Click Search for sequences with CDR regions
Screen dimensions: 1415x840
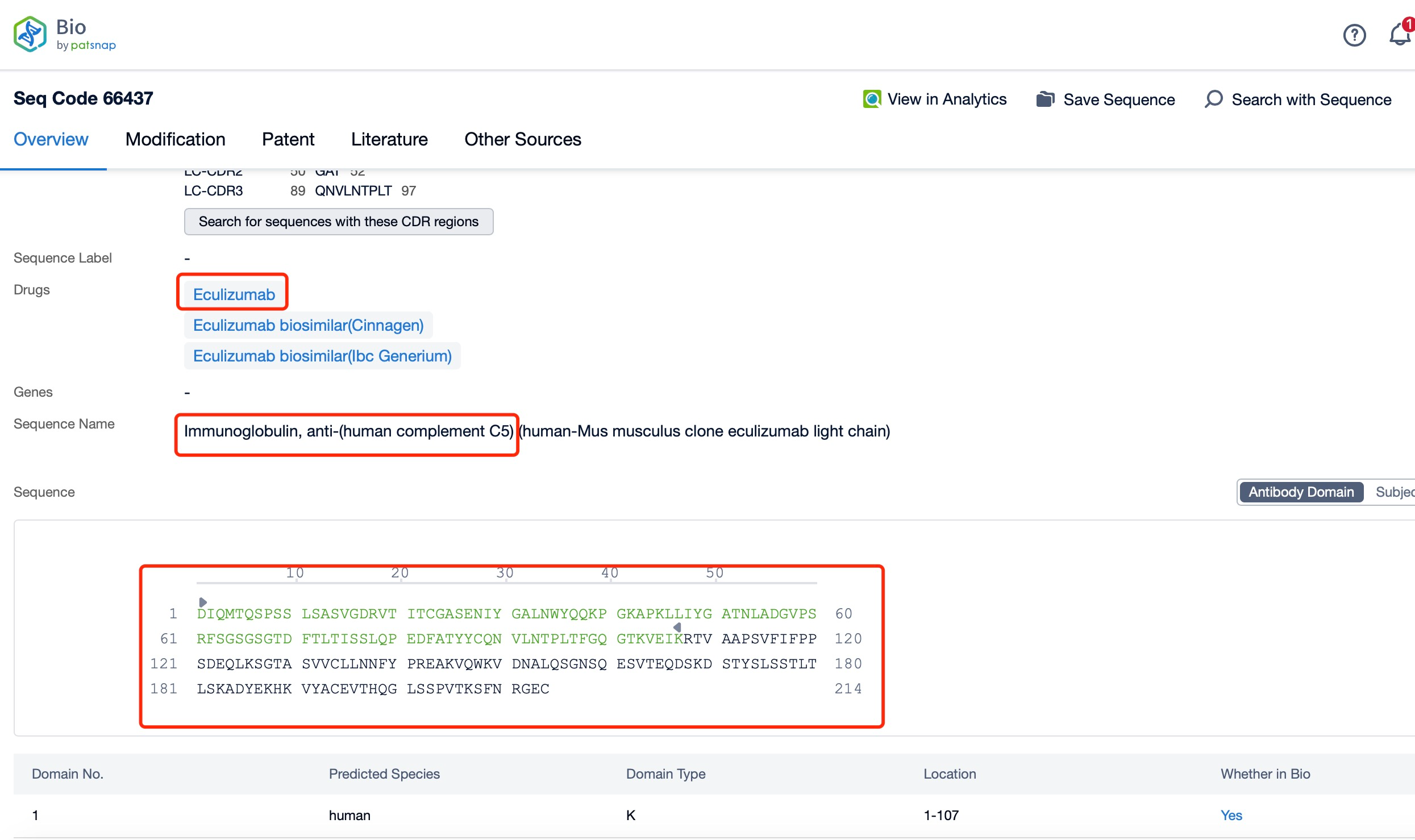tap(338, 221)
